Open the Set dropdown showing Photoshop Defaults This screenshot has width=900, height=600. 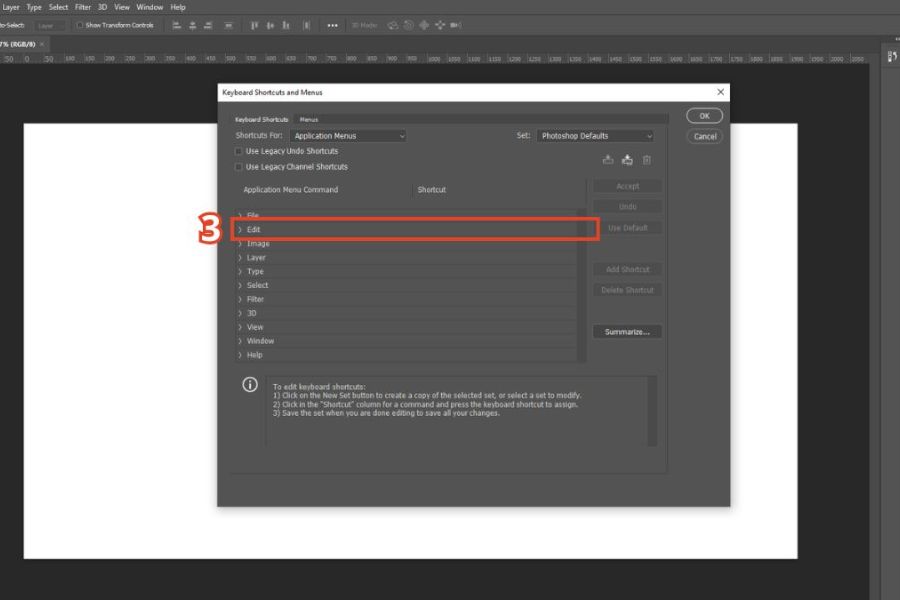click(596, 136)
